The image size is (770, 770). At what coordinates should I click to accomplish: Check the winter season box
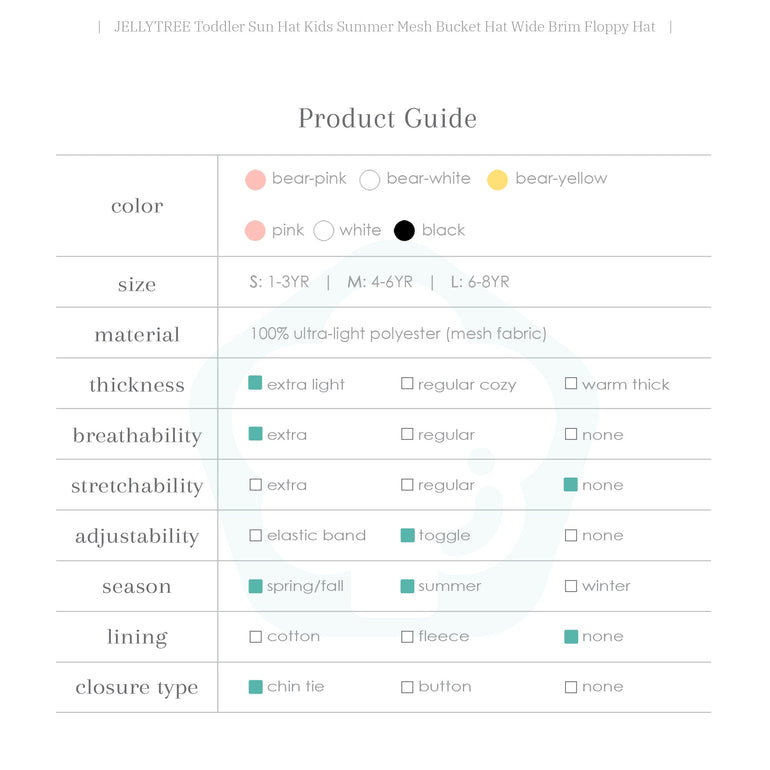(x=571, y=586)
